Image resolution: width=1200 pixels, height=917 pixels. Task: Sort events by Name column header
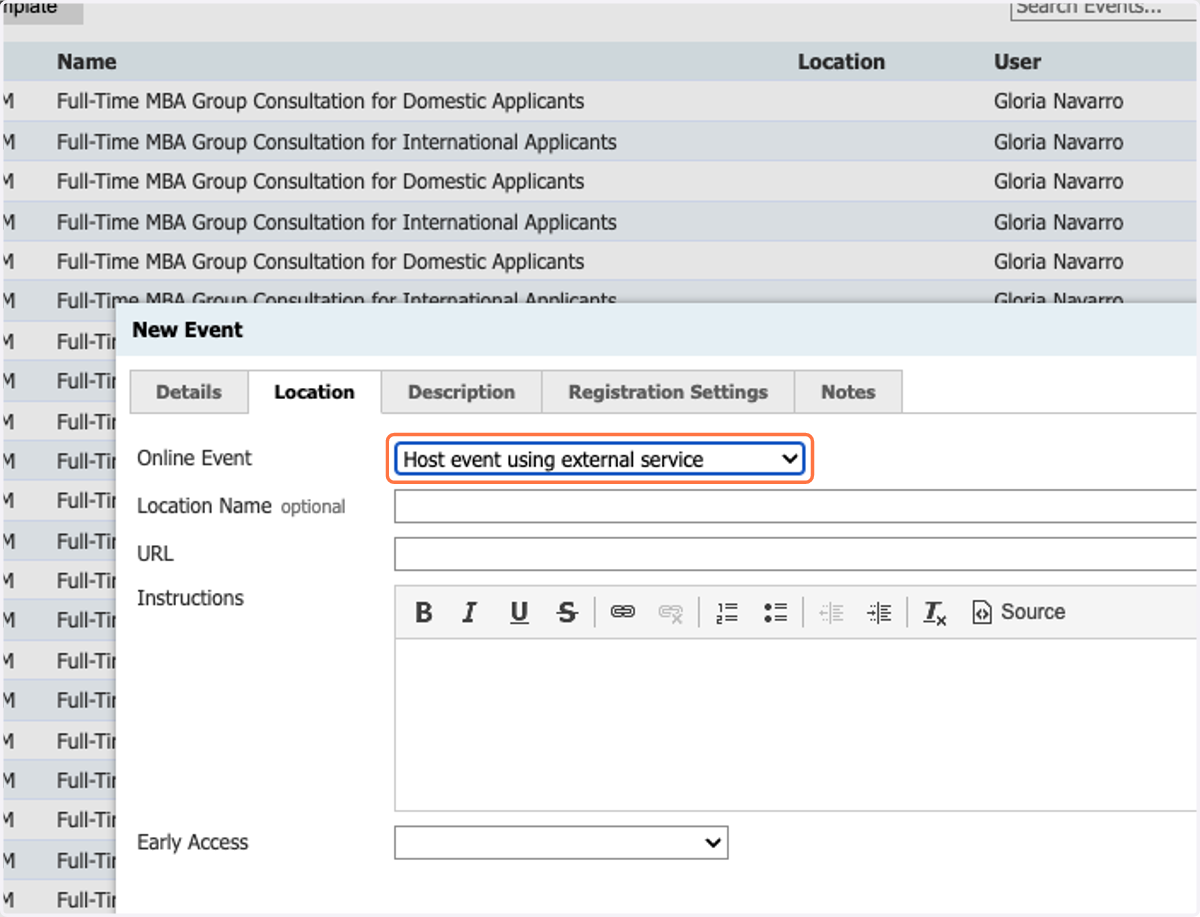(87, 62)
